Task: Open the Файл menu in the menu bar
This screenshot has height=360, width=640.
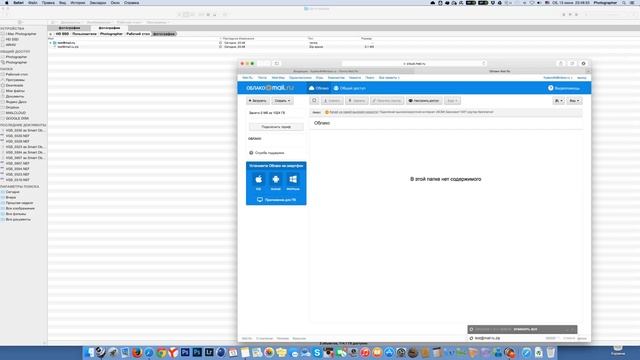Action: point(33,2)
